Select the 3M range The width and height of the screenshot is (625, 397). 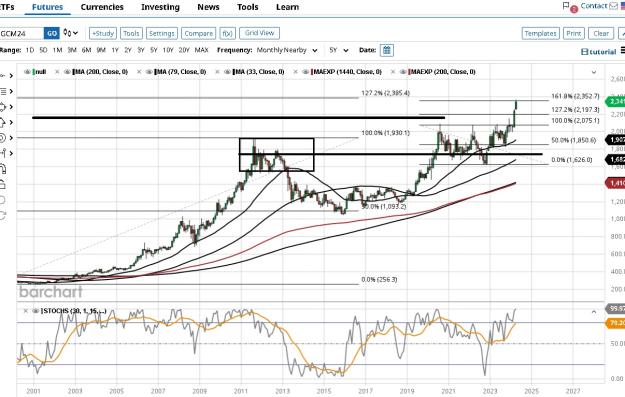pos(72,50)
